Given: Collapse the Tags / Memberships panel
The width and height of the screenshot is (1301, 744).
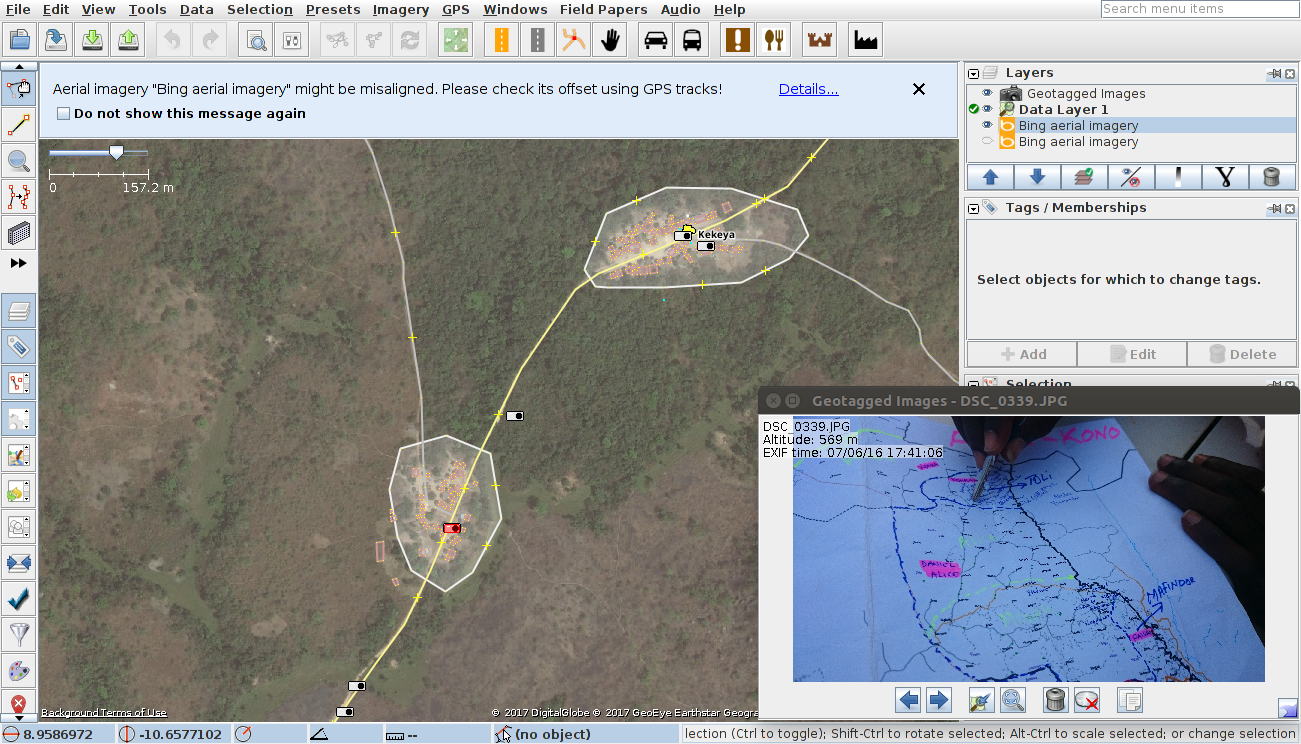Looking at the screenshot, I should 972,209.
